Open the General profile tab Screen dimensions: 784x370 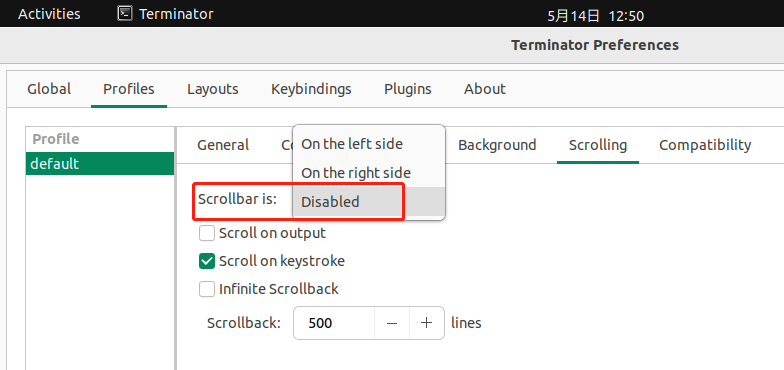click(x=223, y=145)
